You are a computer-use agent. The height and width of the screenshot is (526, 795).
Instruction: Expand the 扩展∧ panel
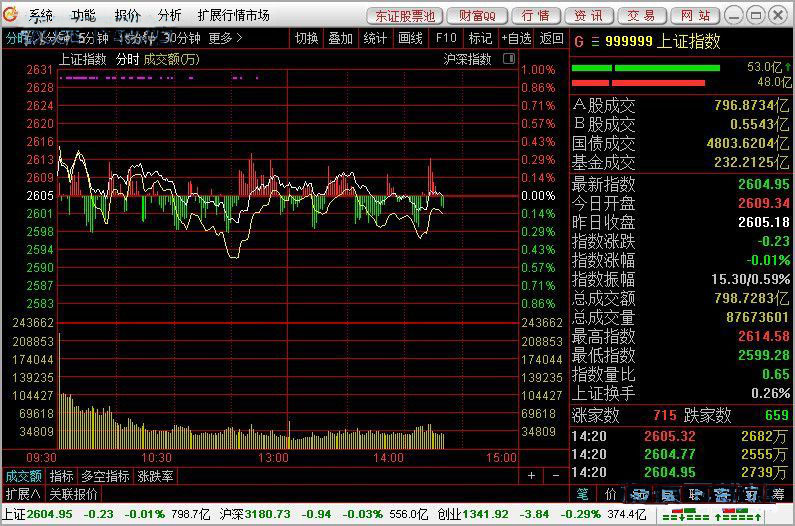(22, 494)
